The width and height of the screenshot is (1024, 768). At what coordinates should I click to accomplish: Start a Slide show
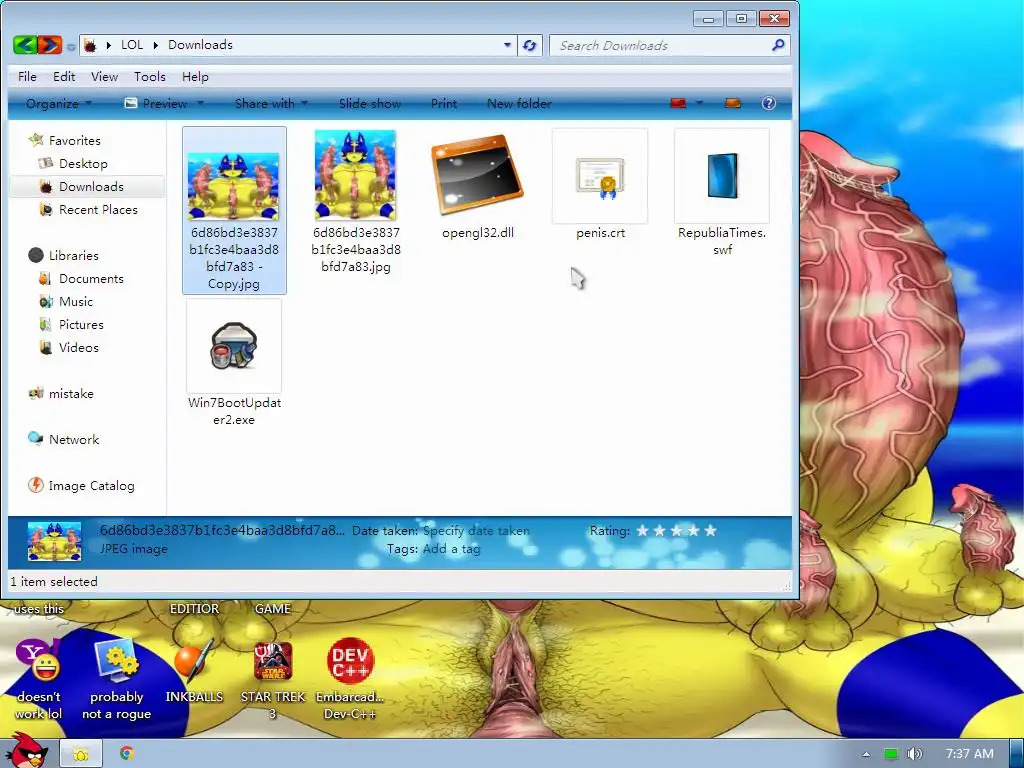coord(370,103)
